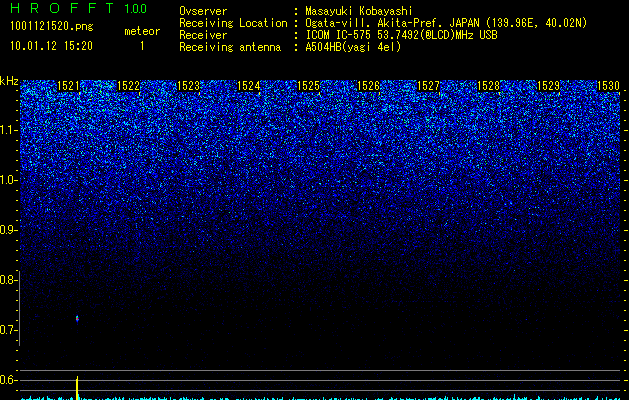Image resolution: width=629 pixels, height=400 pixels.
Task: Click the 0.8 frequency axis label
Action: pos(8,280)
